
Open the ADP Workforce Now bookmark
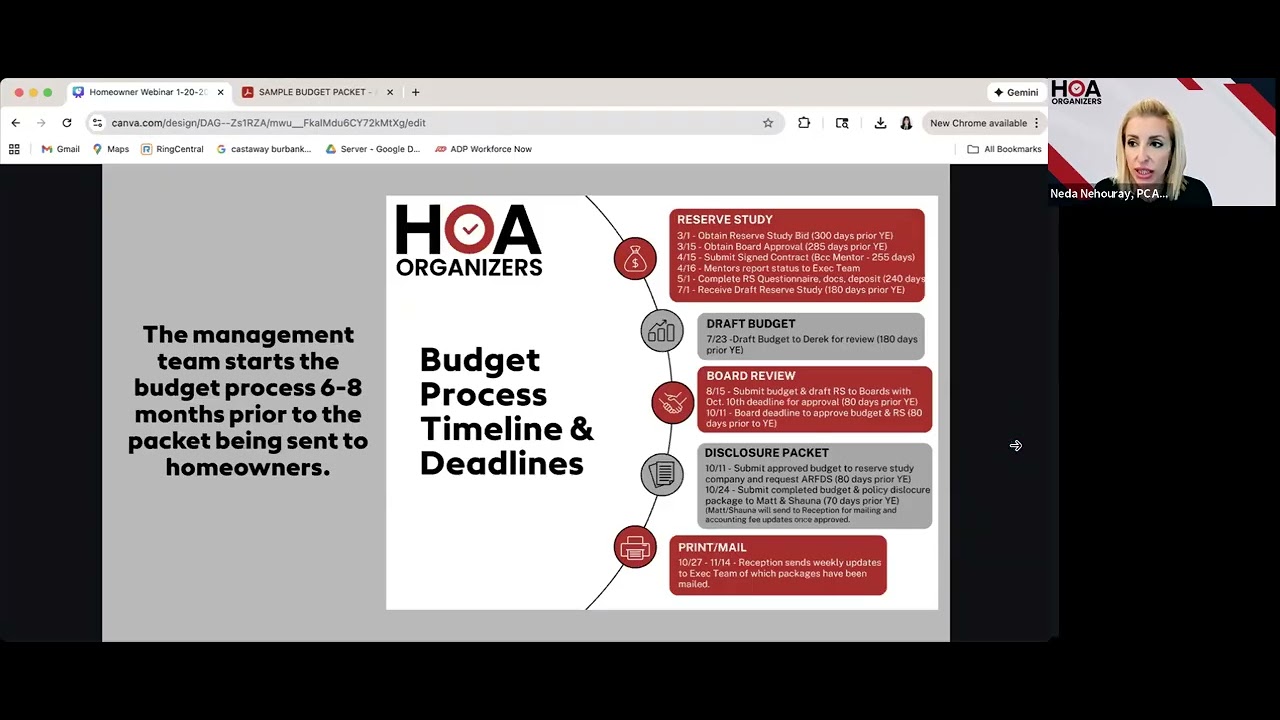(x=483, y=149)
